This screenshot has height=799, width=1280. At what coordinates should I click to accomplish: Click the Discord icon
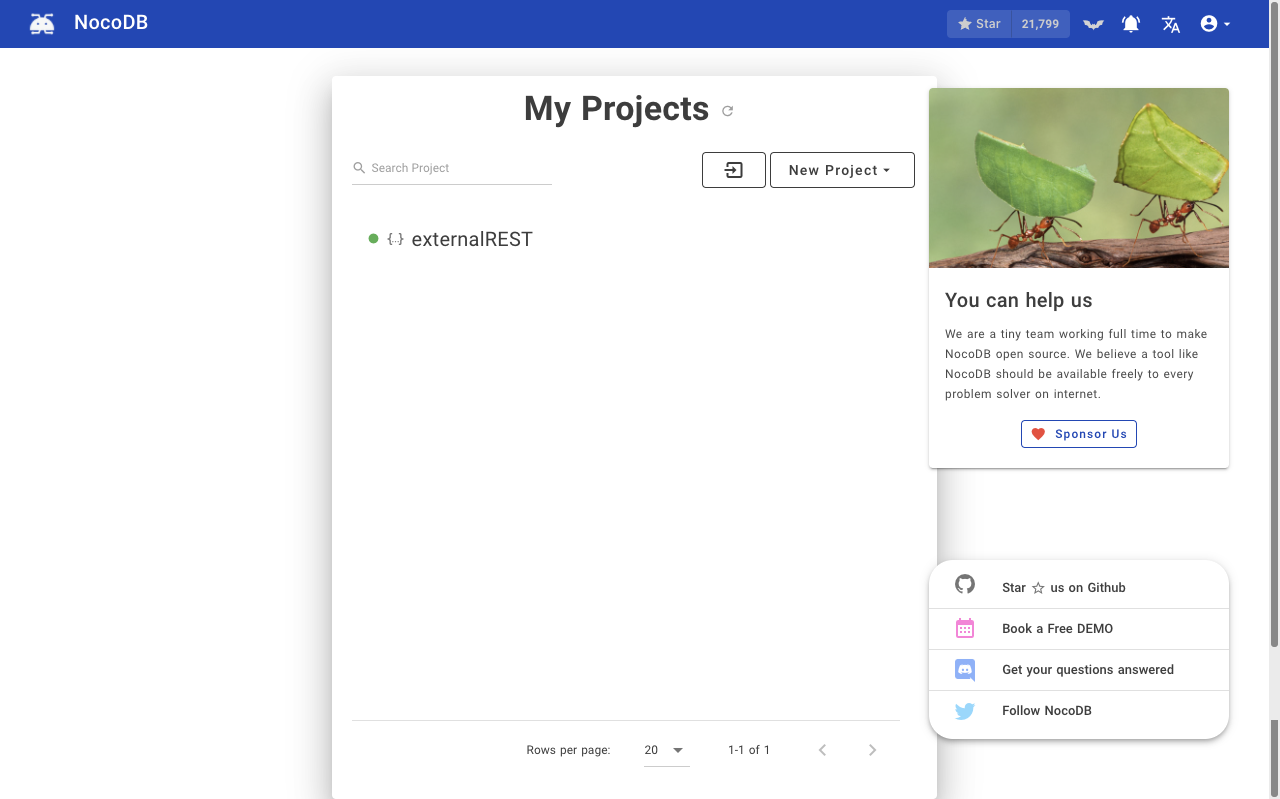tap(965, 670)
